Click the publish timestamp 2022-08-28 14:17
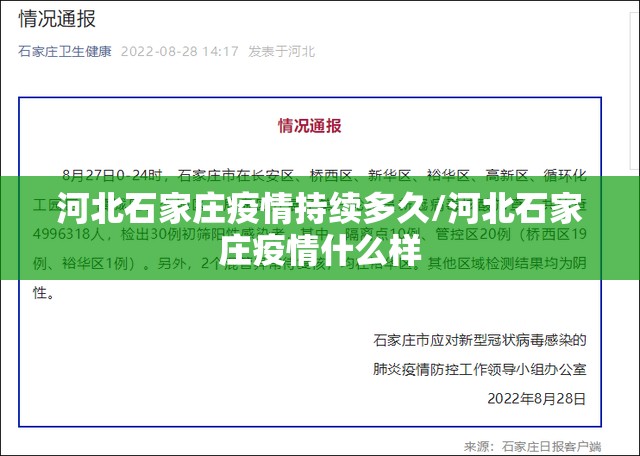The height and width of the screenshot is (456, 640). click(x=180, y=51)
